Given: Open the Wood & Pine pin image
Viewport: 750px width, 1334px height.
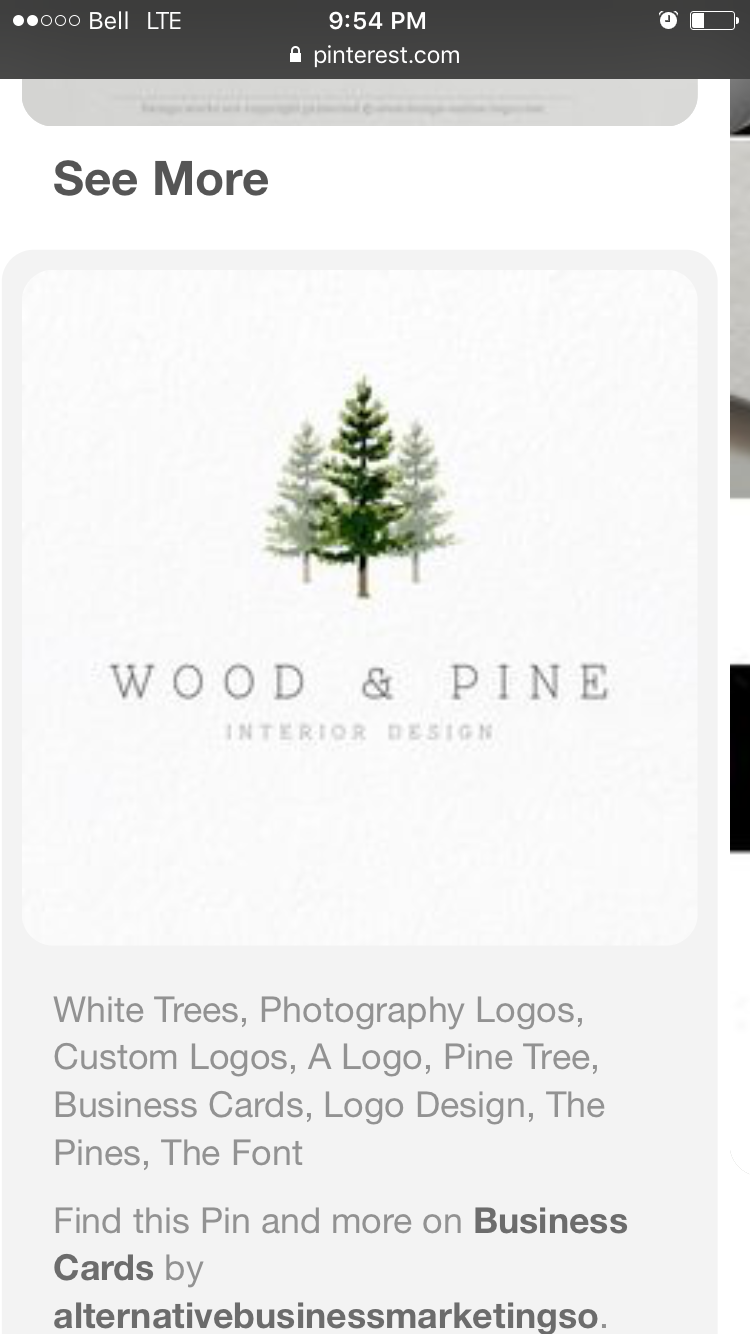Looking at the screenshot, I should pos(360,607).
